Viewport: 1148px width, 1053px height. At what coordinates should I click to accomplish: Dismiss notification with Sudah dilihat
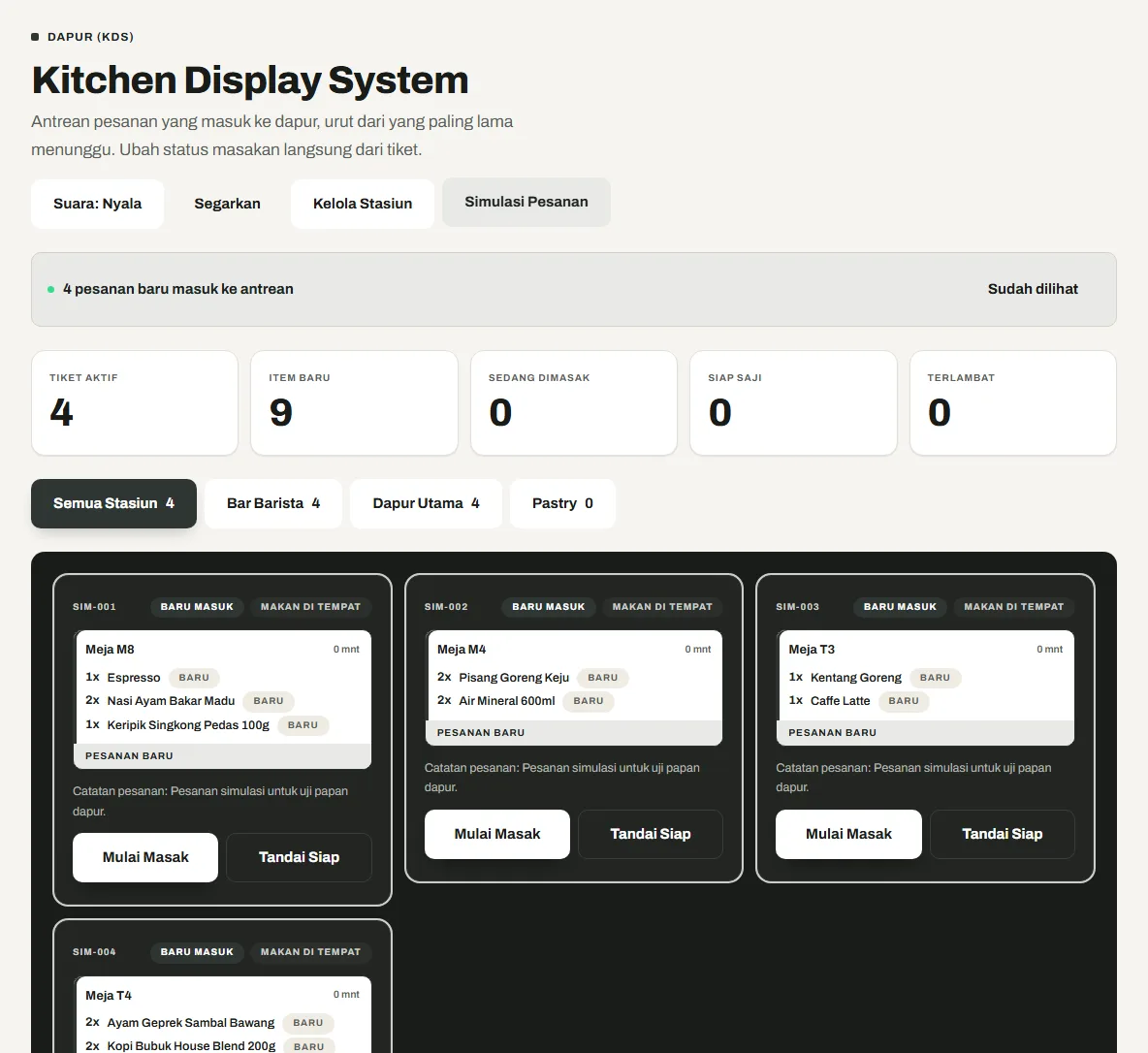1033,289
